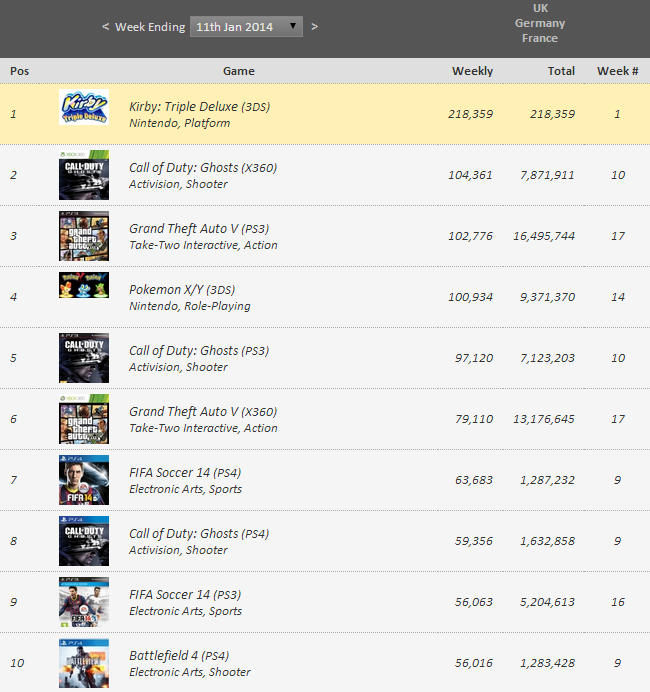This screenshot has width=650, height=692.
Task: Open the FIFA Soccer 14 (PS3) title
Action: 185,594
